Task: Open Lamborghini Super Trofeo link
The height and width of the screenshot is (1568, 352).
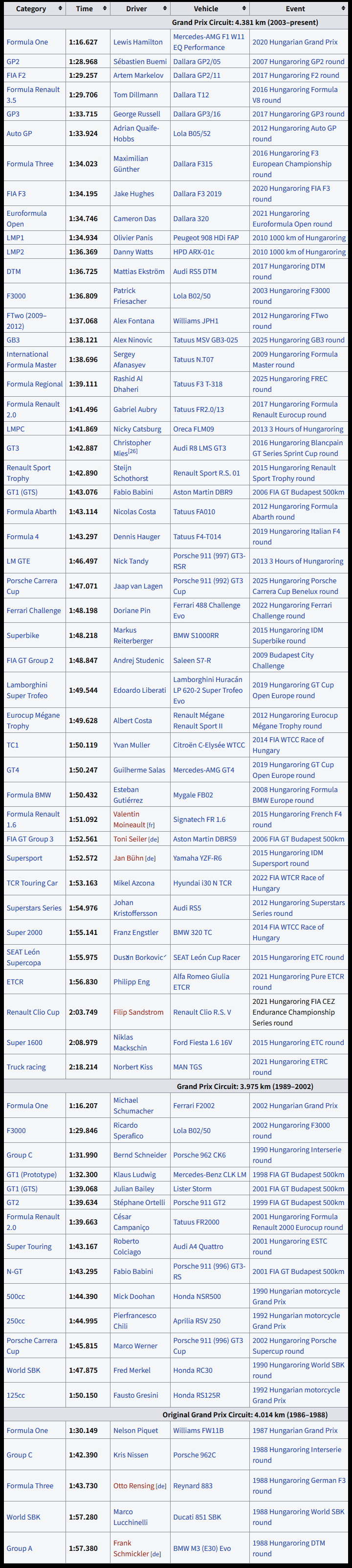Action: 27,690
